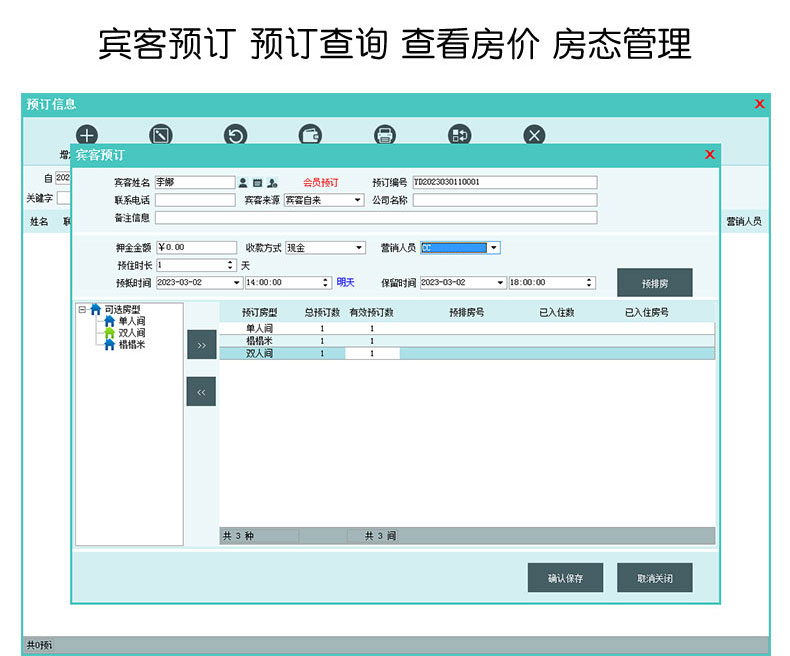
Task: Select 榻榻米 in the room type tree
Action: [132, 344]
